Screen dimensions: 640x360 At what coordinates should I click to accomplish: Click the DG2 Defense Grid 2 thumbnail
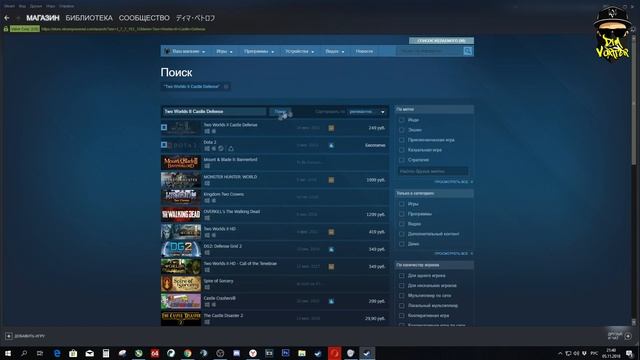[x=181, y=249]
